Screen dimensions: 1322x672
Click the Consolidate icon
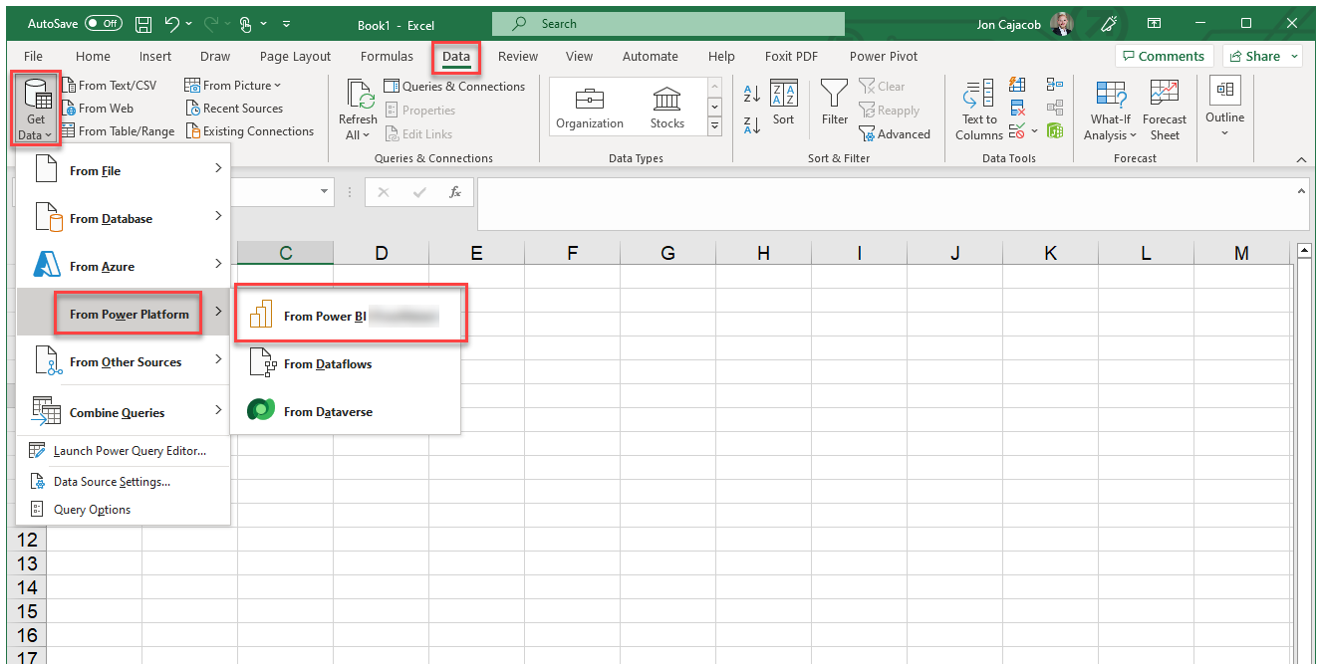pos(1054,86)
